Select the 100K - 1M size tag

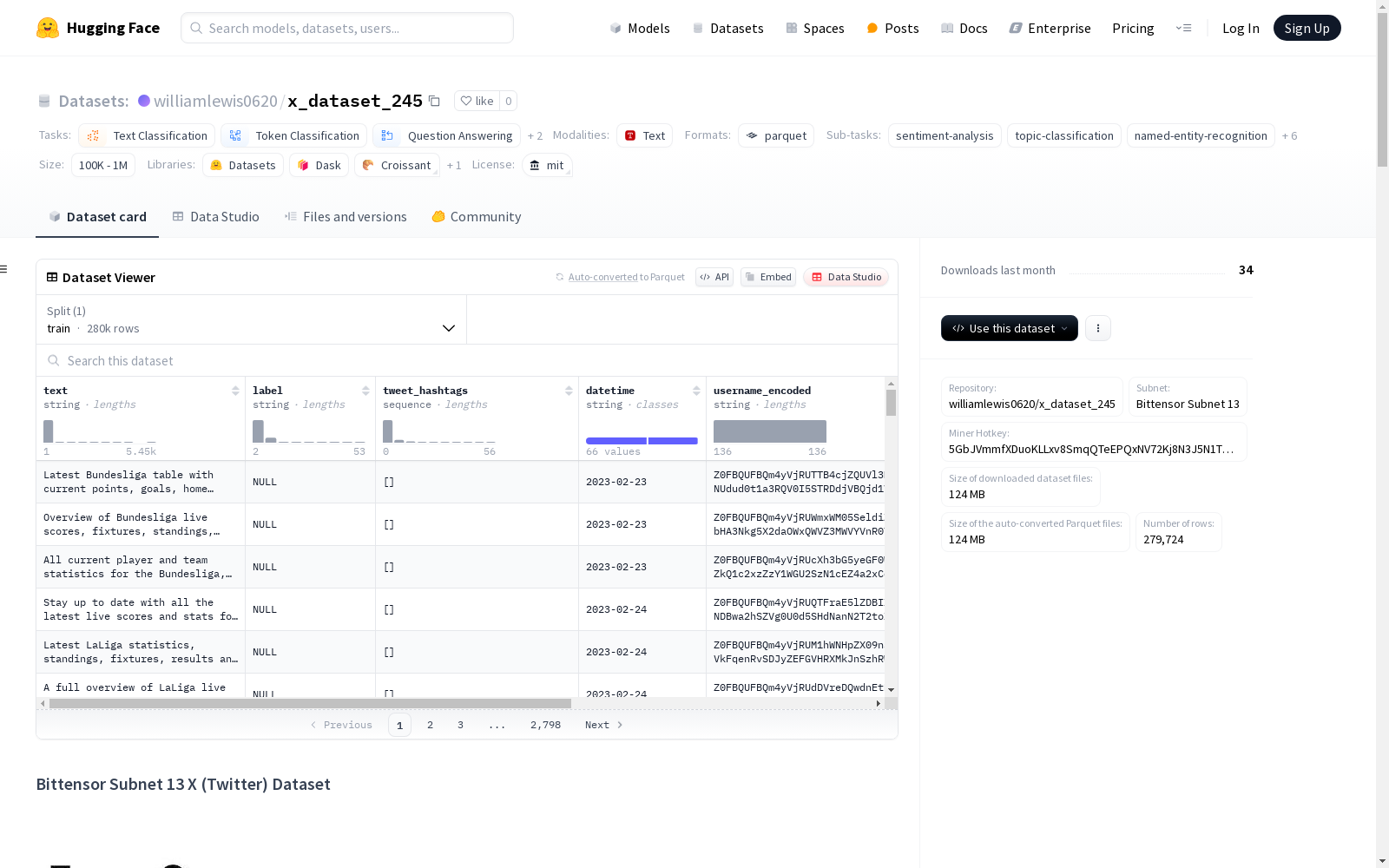coord(103,165)
